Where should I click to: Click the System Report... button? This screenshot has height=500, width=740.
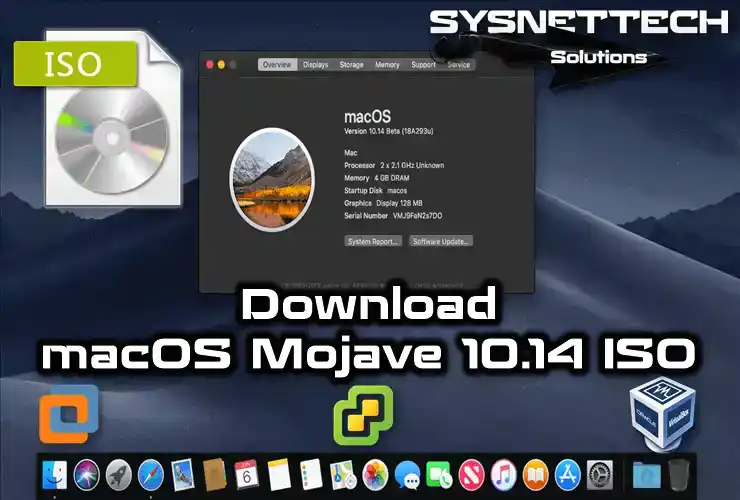(x=373, y=241)
